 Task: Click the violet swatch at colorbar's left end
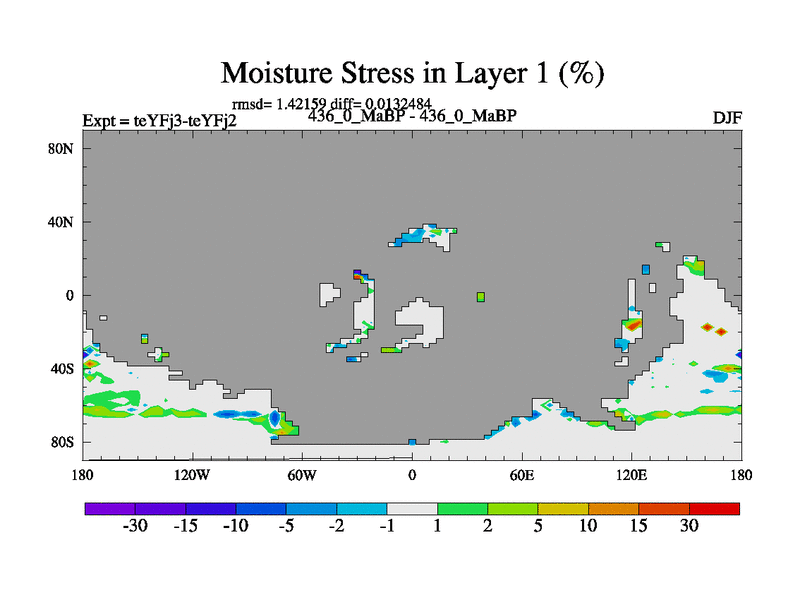pos(110,508)
